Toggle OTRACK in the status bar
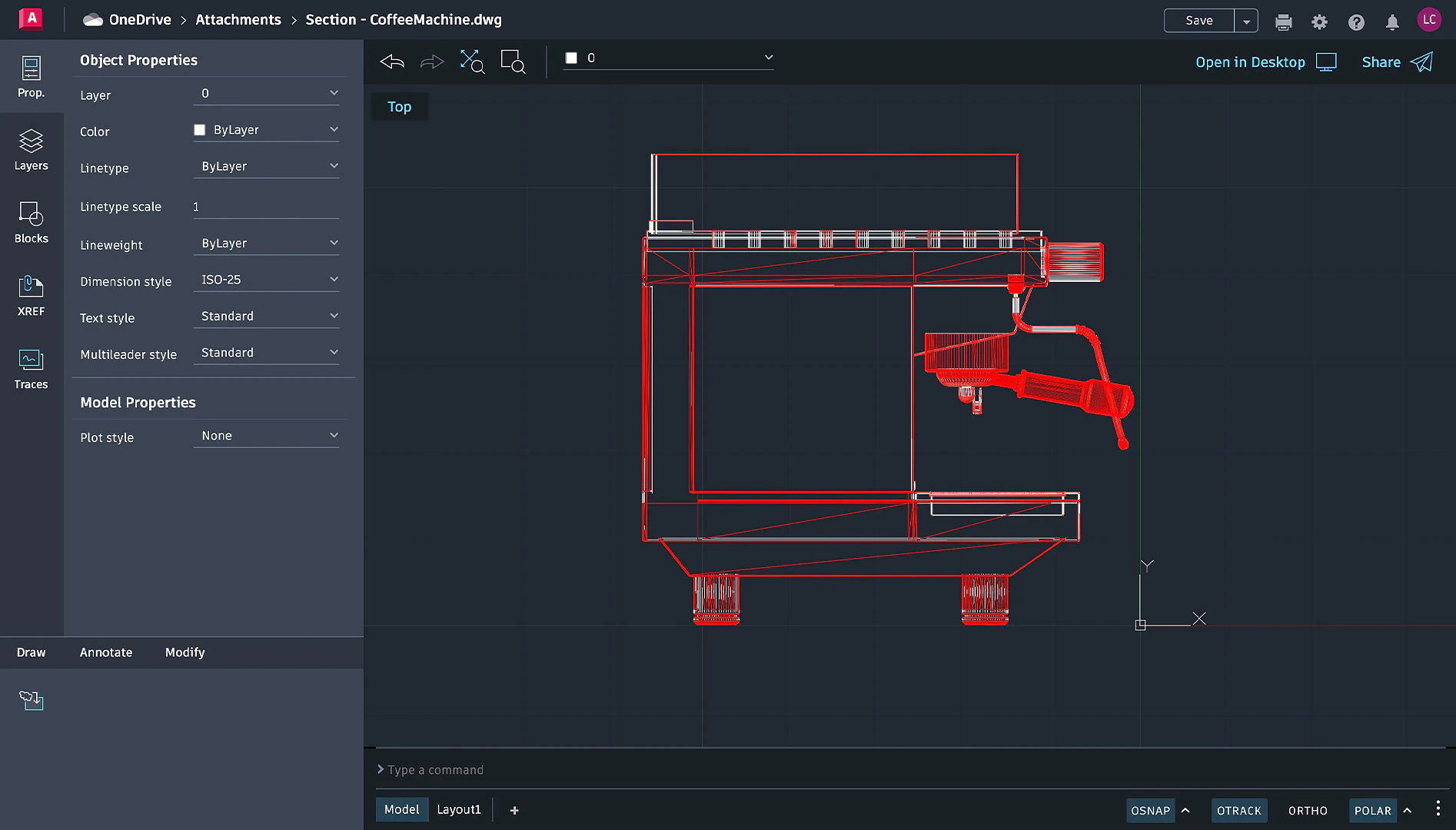The image size is (1456, 830). tap(1239, 810)
